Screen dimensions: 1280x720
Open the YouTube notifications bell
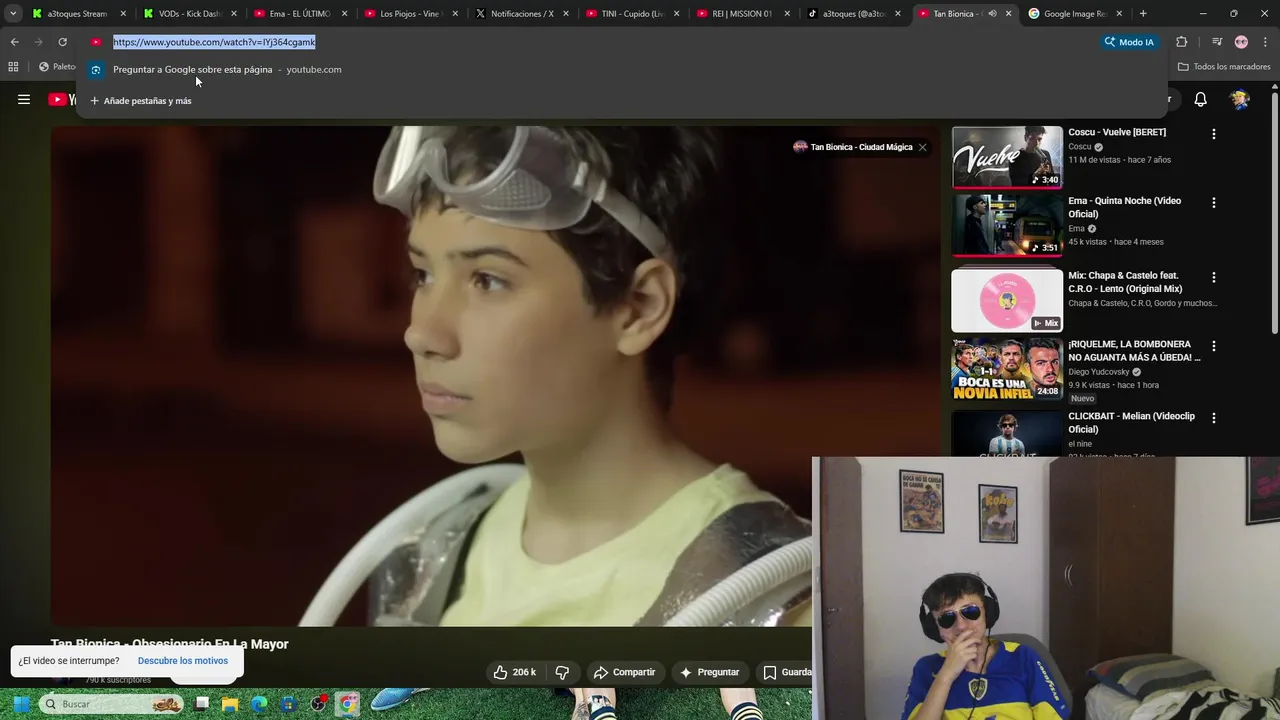click(1201, 99)
